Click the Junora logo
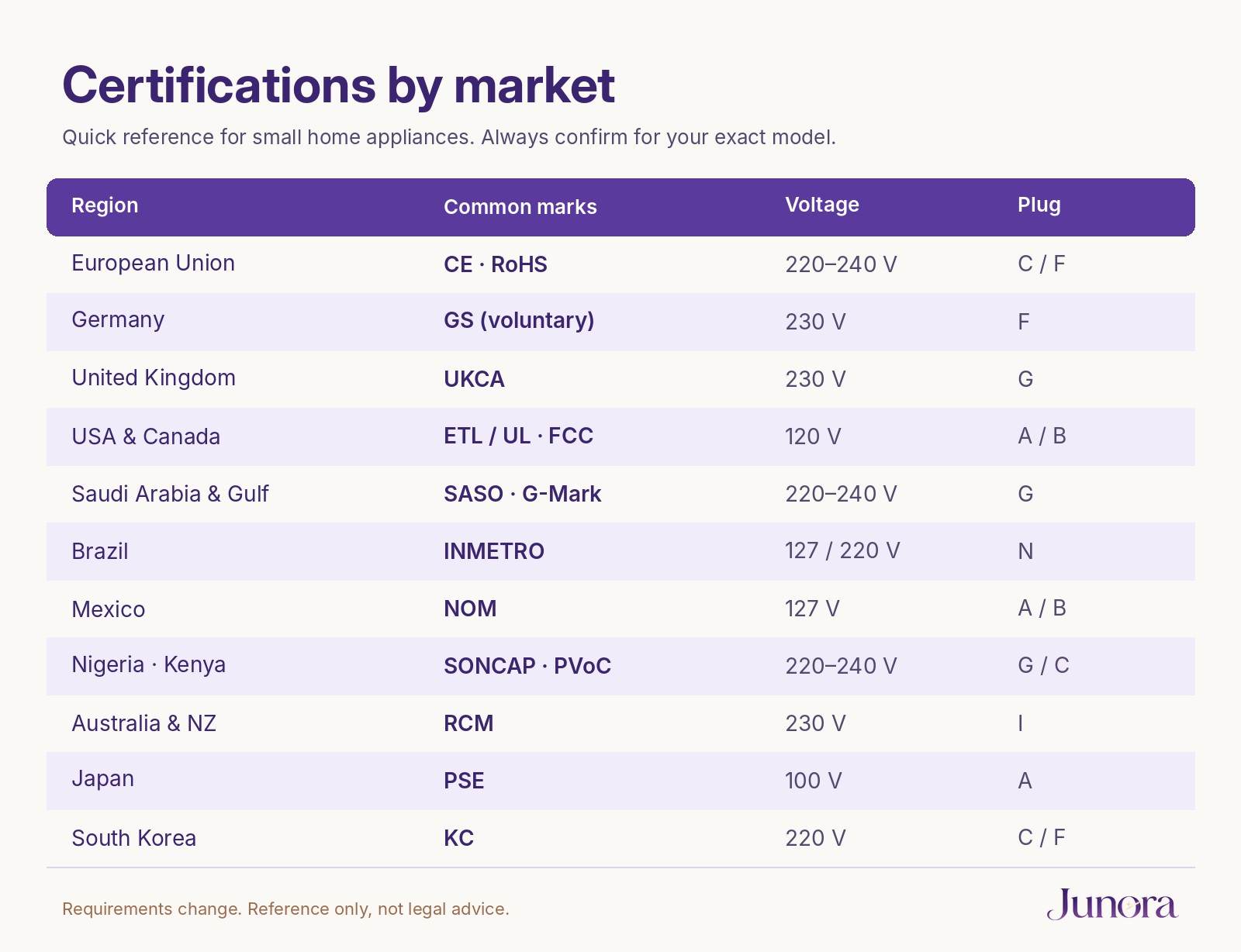The height and width of the screenshot is (952, 1241). pos(1112,904)
